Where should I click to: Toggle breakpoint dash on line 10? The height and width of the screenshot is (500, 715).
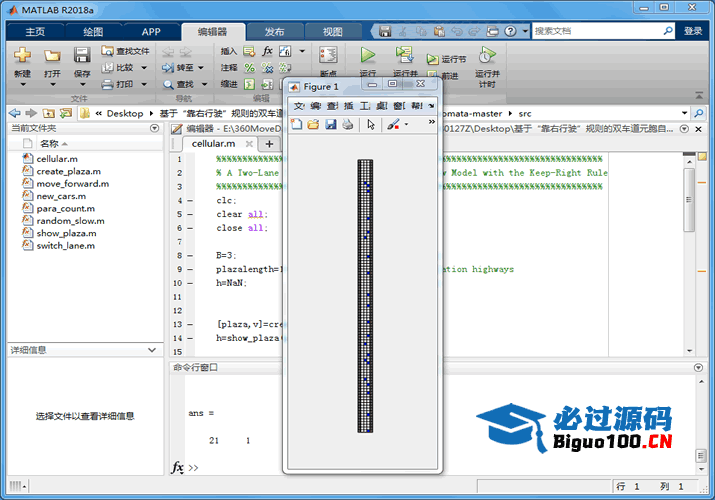point(190,283)
